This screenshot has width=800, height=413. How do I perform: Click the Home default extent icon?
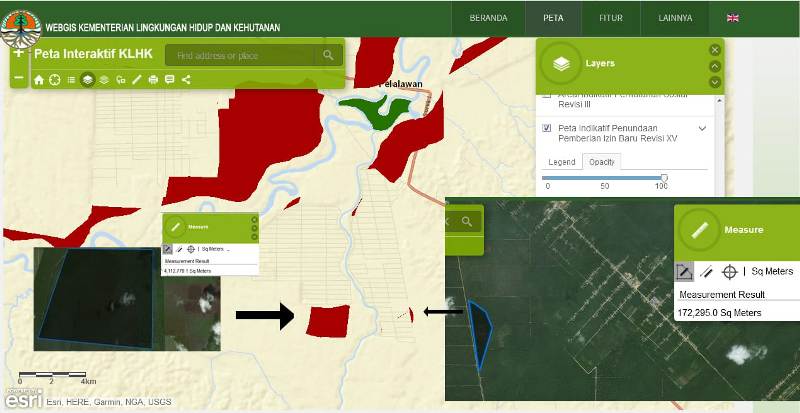click(39, 80)
